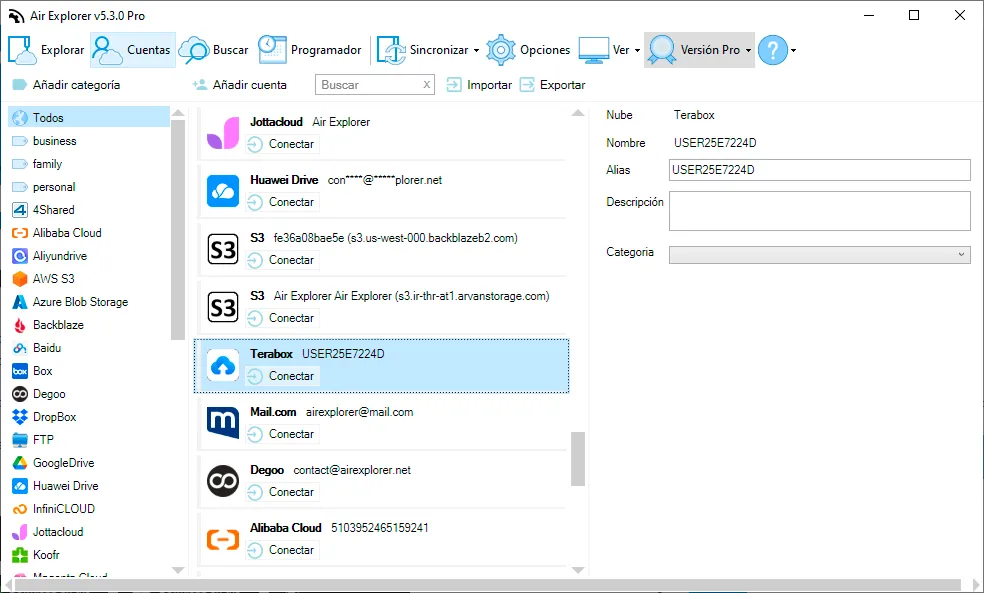Click the category list scroll-down arrow
The height and width of the screenshot is (593, 984).
(178, 570)
